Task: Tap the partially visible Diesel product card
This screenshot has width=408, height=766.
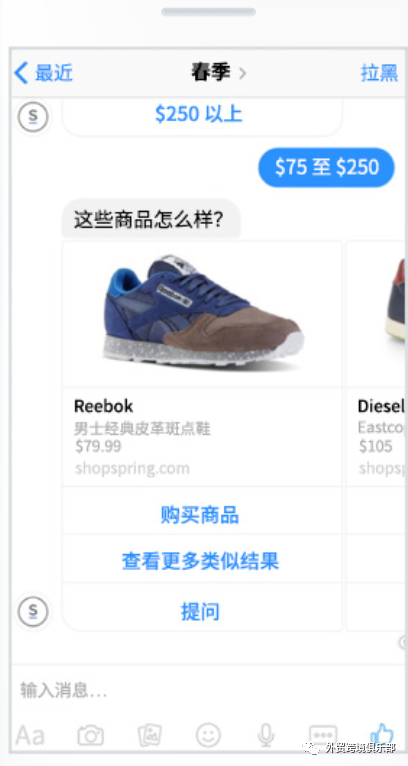Action: pyautogui.click(x=377, y=435)
